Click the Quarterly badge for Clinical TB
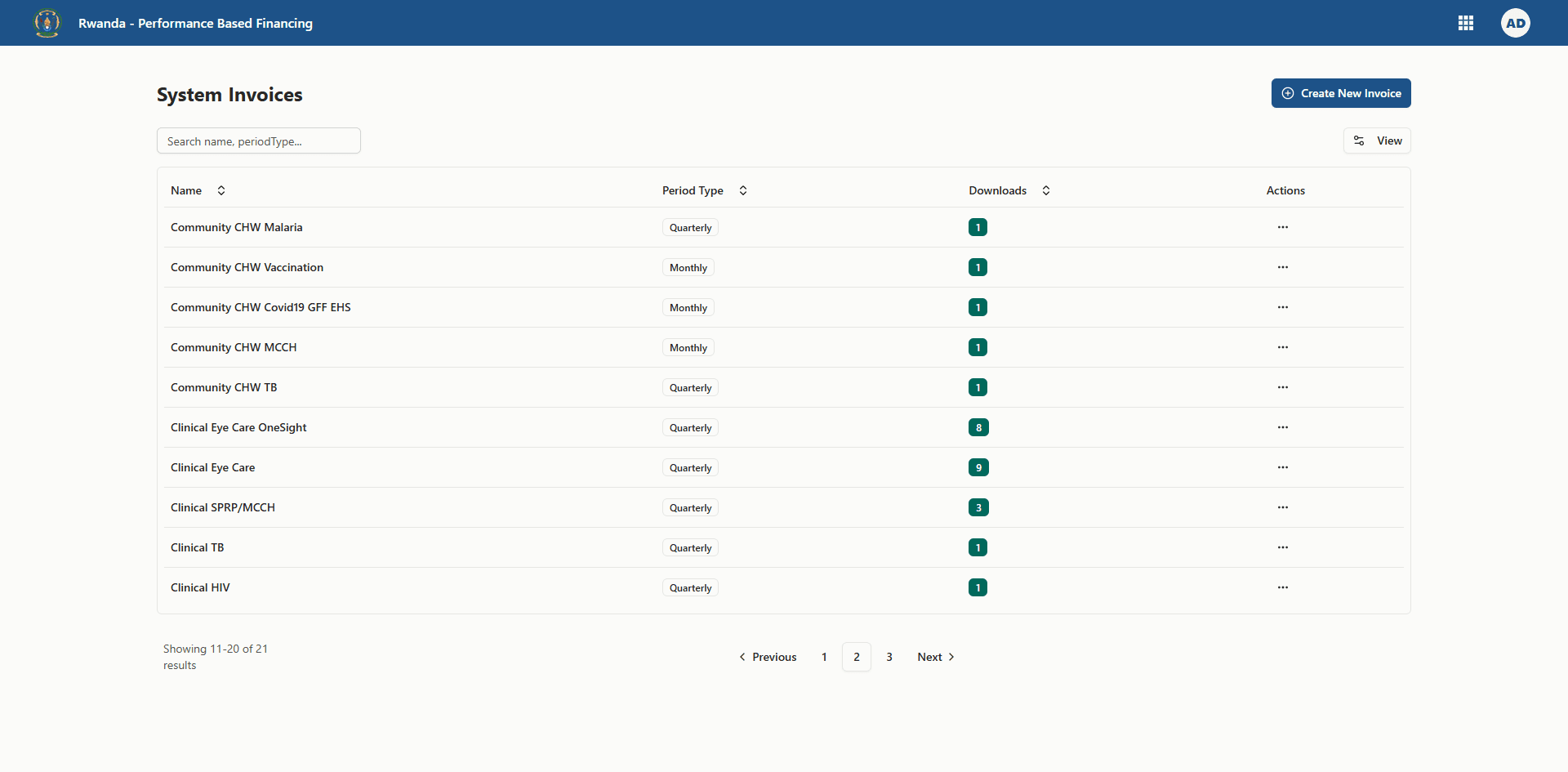Viewport: 1568px width, 772px height. point(689,547)
